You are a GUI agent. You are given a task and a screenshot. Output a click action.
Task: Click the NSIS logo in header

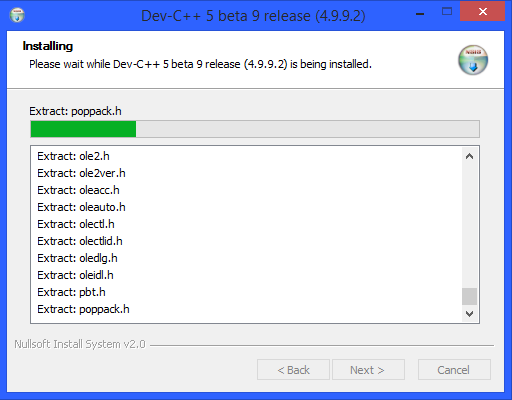(473, 60)
